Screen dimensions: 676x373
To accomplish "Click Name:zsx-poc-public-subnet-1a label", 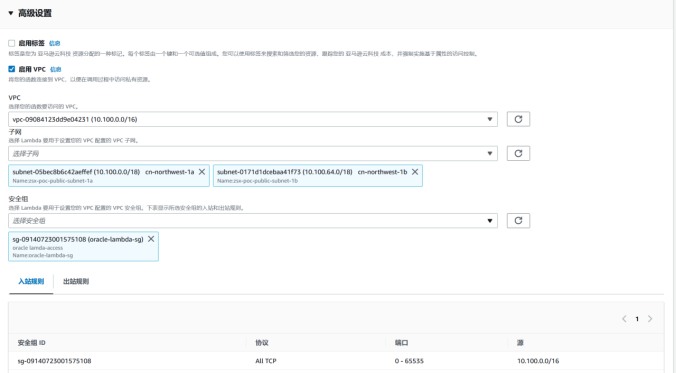I will pyautogui.click(x=53, y=181).
